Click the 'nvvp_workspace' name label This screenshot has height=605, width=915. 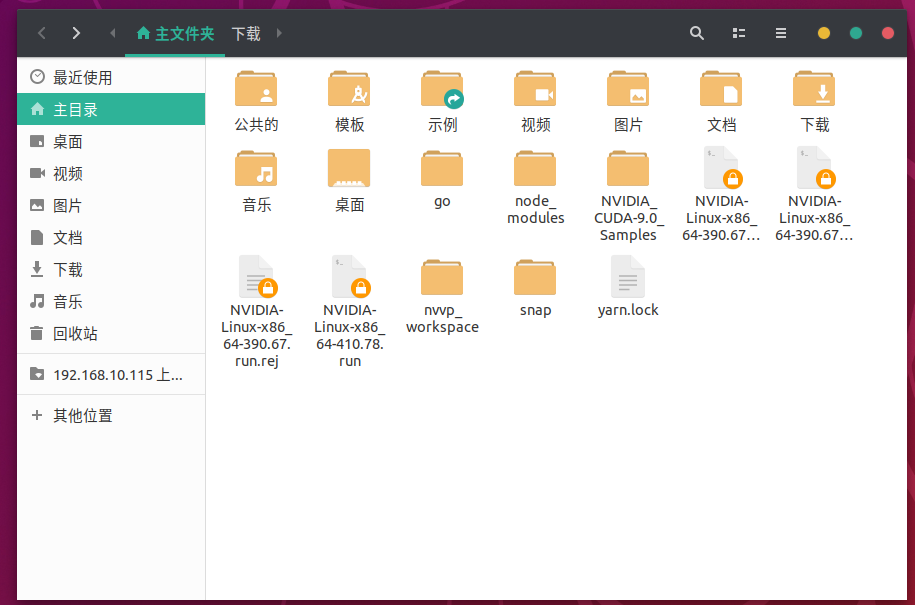point(442,319)
